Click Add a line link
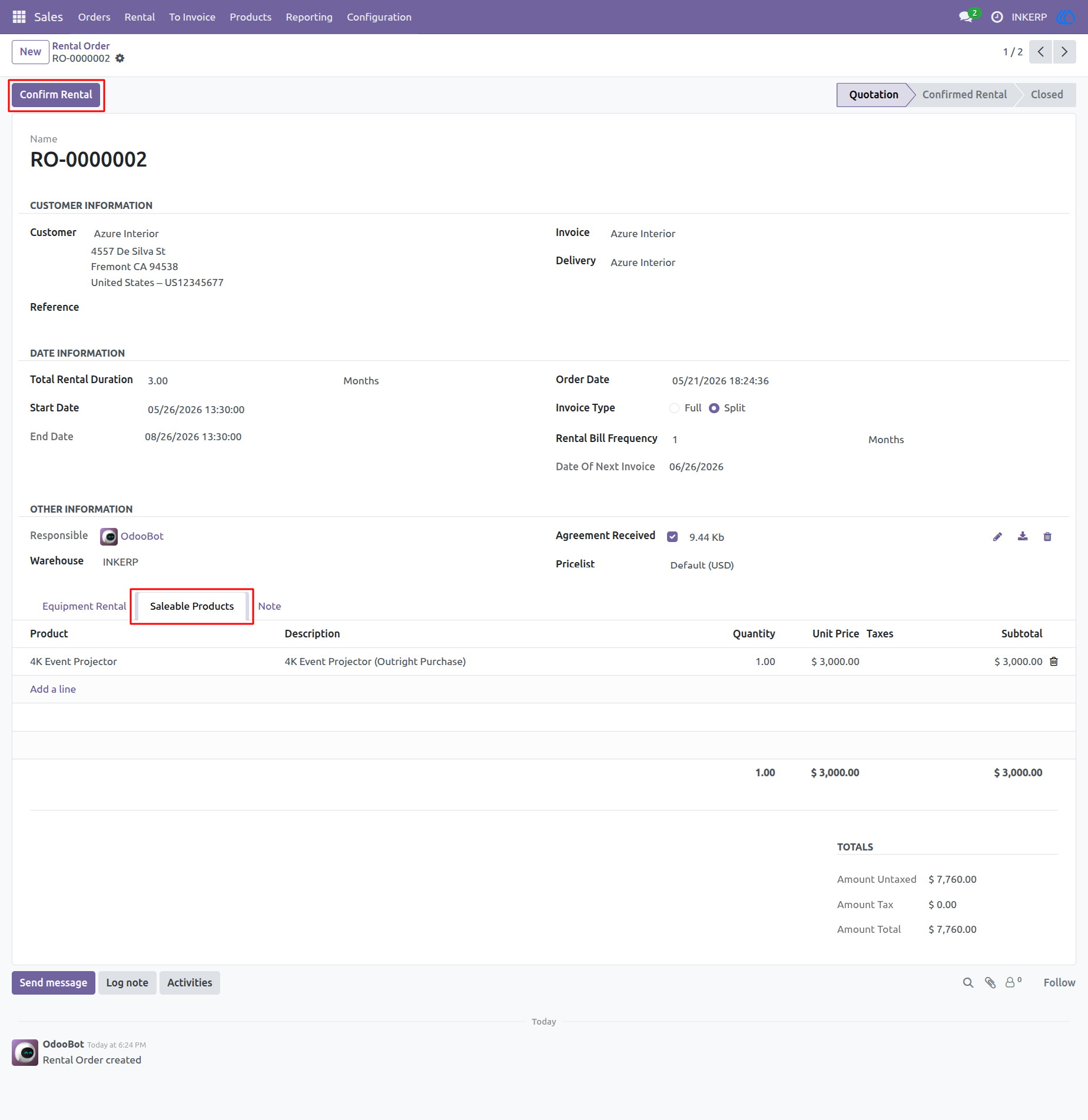Image resolution: width=1088 pixels, height=1120 pixels. click(x=53, y=689)
